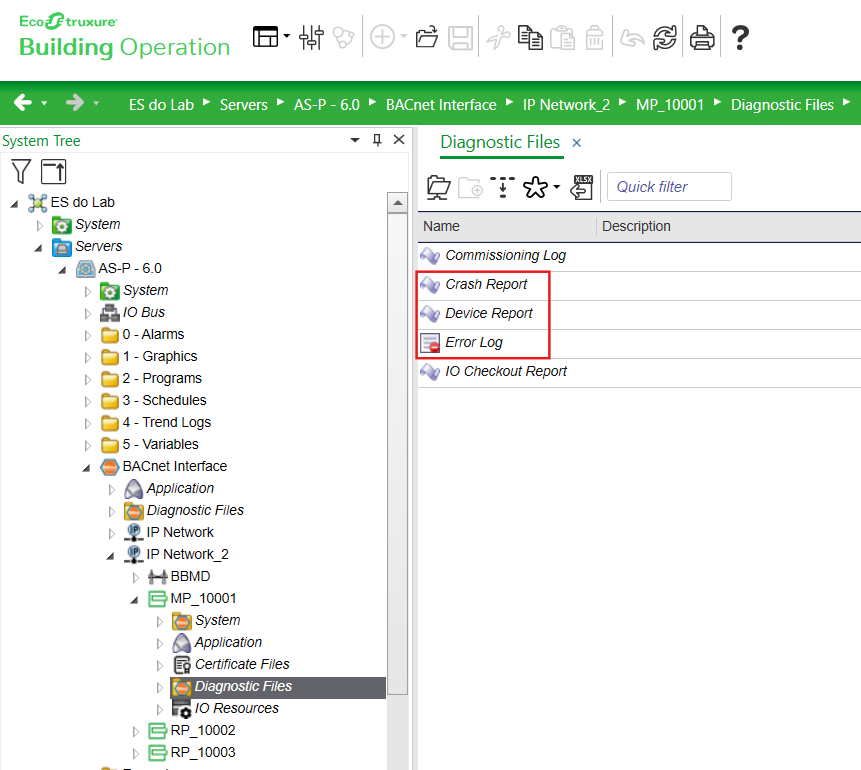Click the open-in-workstation folder icon in list toolbar

(439, 187)
